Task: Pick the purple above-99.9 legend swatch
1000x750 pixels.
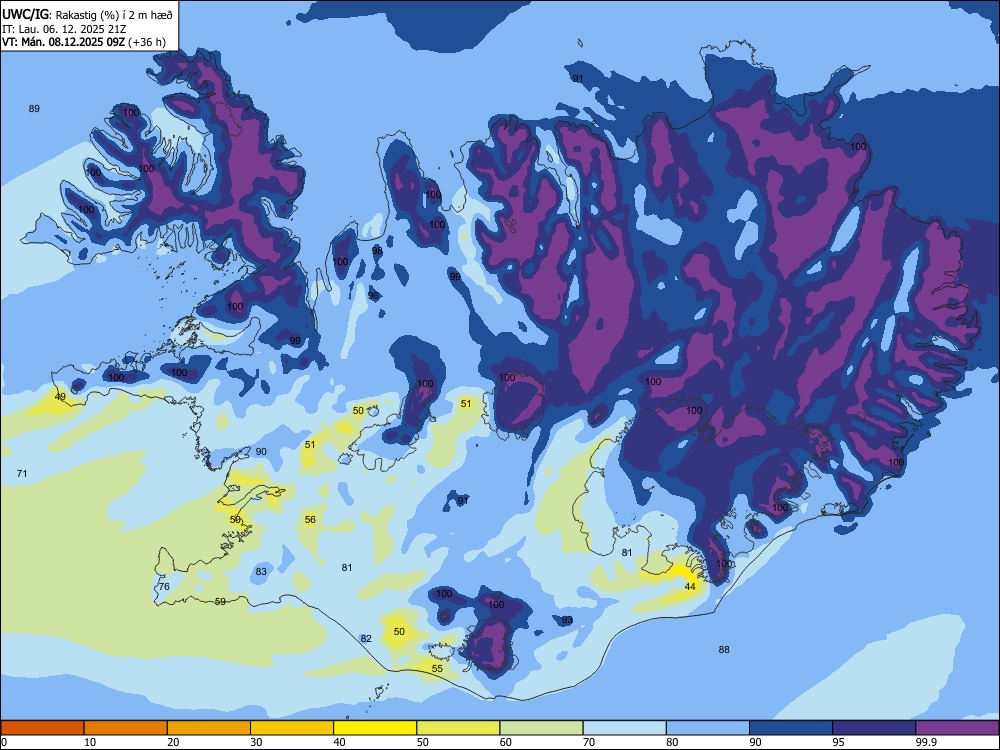Action: 957,728
